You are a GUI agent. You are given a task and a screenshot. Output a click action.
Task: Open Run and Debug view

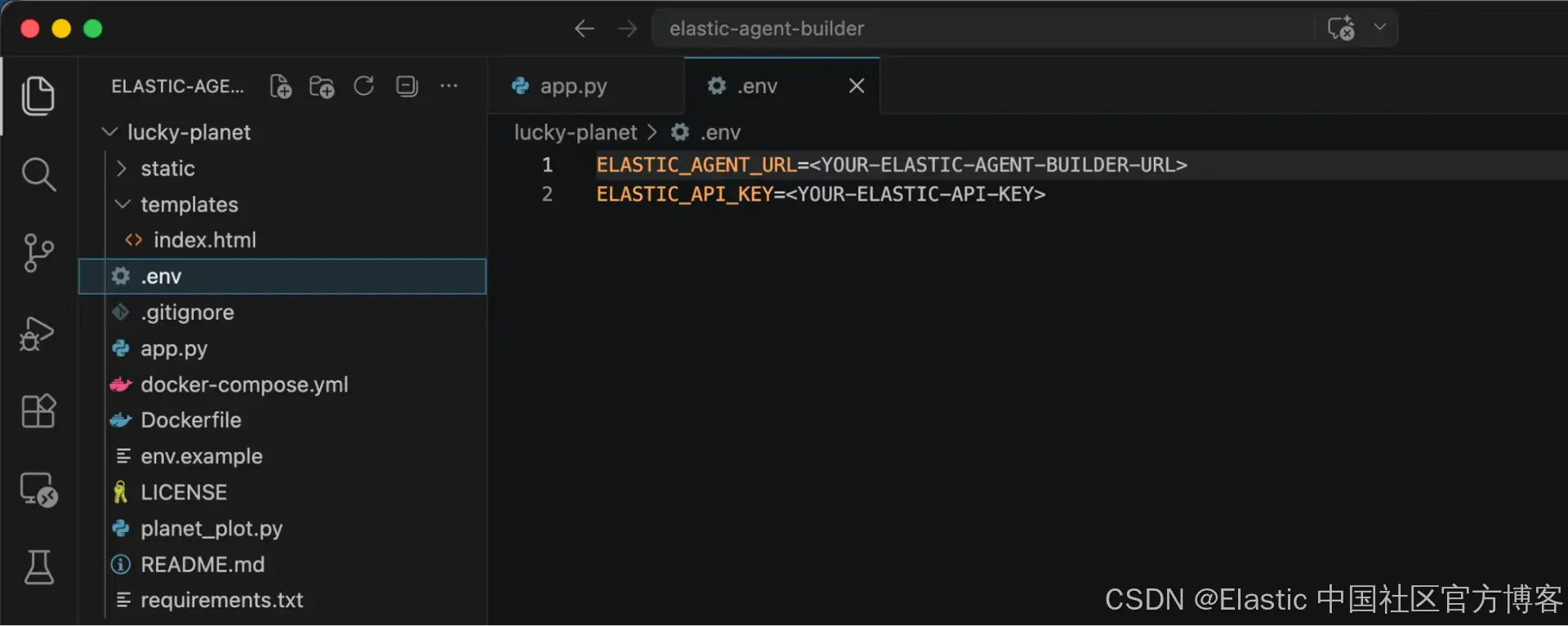coord(37,333)
